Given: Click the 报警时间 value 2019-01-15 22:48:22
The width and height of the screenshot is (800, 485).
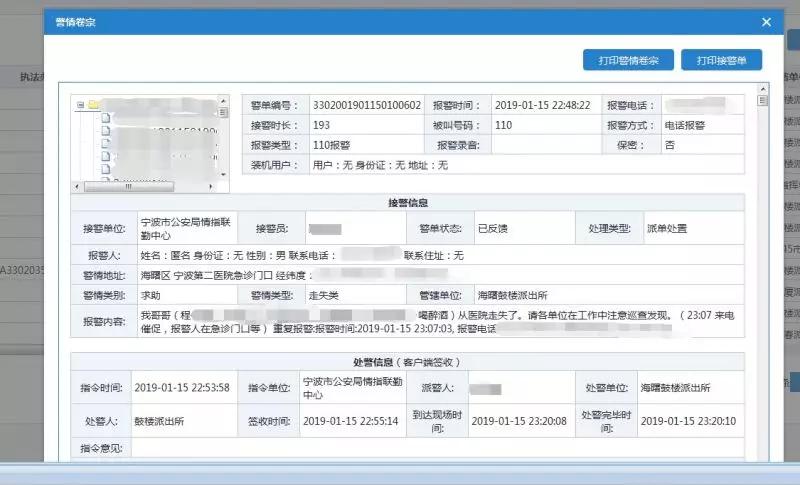Looking at the screenshot, I should click(542, 106).
